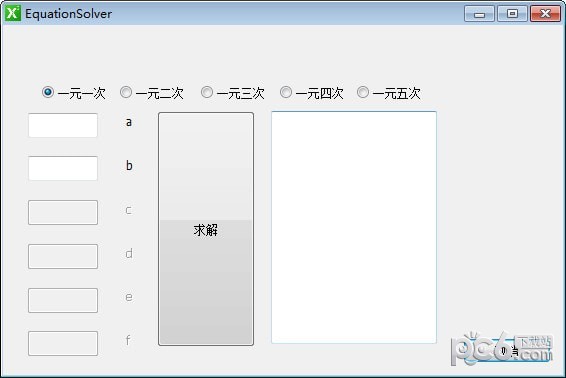The height and width of the screenshot is (378, 566).
Task: Maximize the EquationSolver window
Action: [512, 14]
